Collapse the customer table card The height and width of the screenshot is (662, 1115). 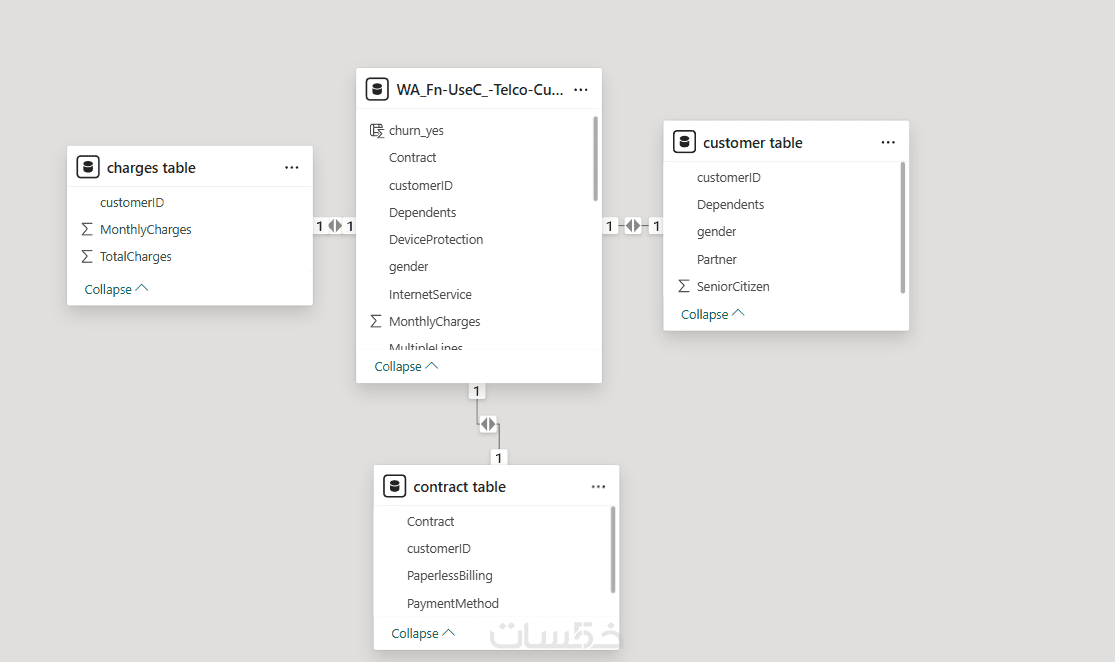712,314
